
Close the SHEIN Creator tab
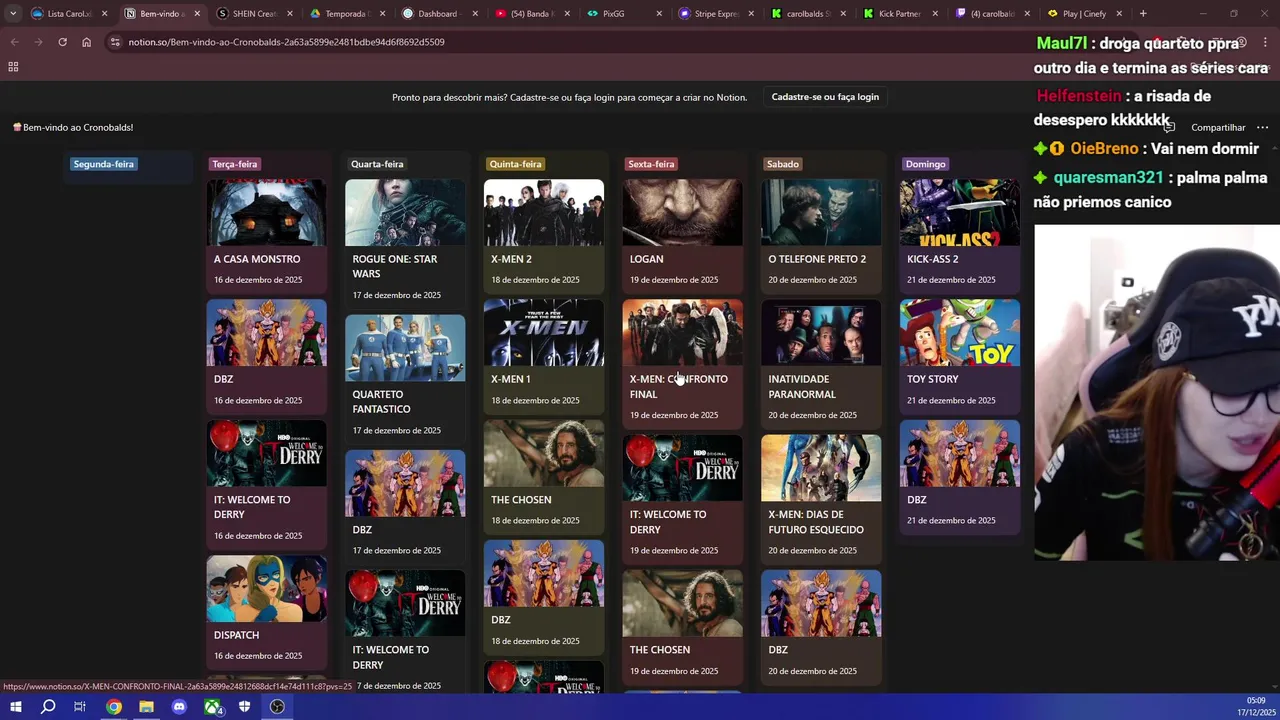pos(289,14)
